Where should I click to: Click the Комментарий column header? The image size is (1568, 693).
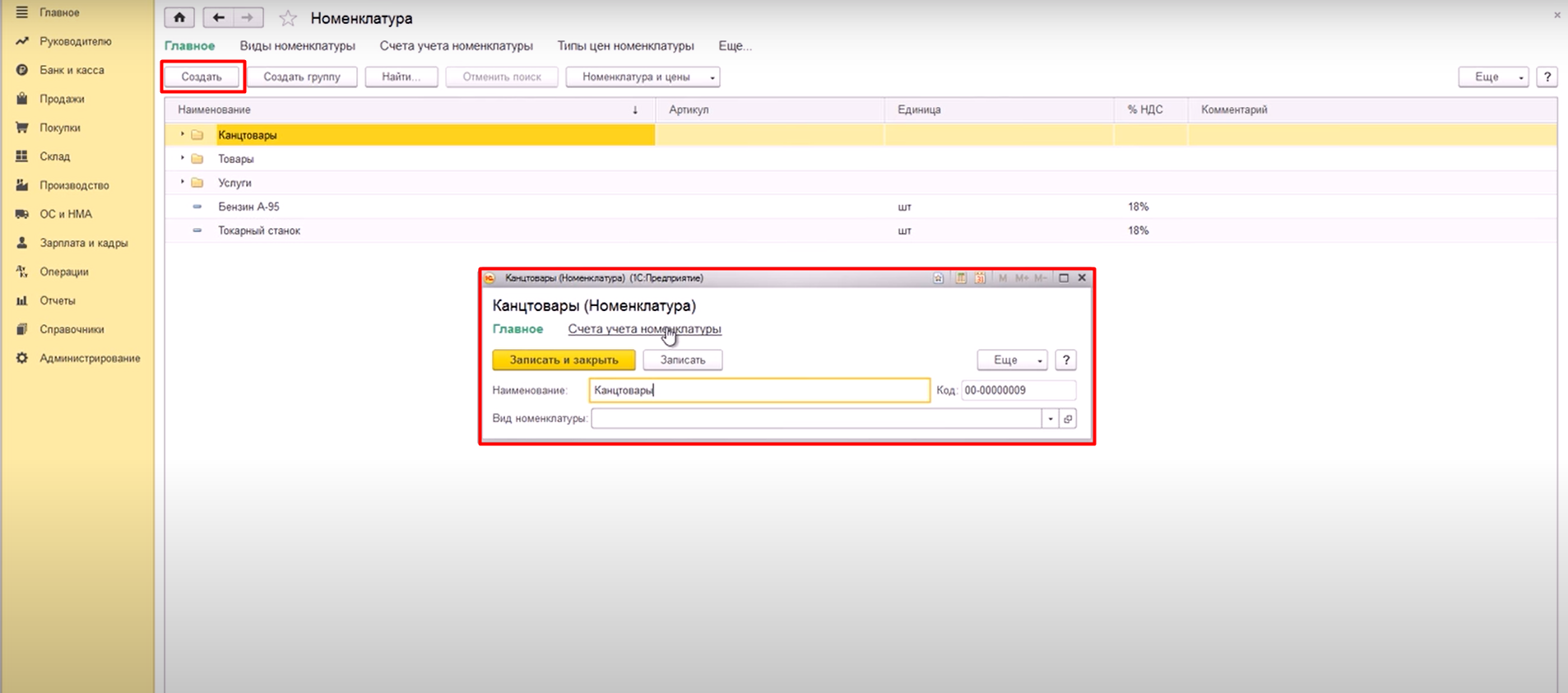(x=1372, y=109)
